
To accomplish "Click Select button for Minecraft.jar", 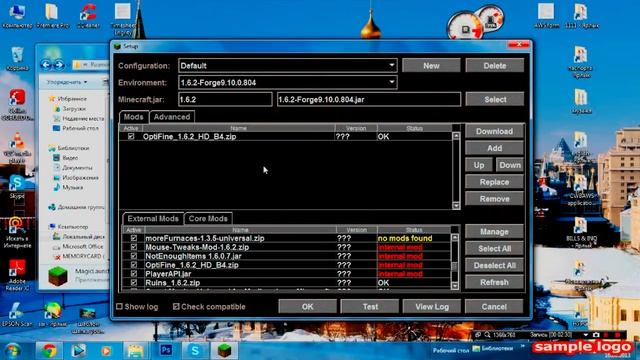I will pyautogui.click(x=495, y=99).
